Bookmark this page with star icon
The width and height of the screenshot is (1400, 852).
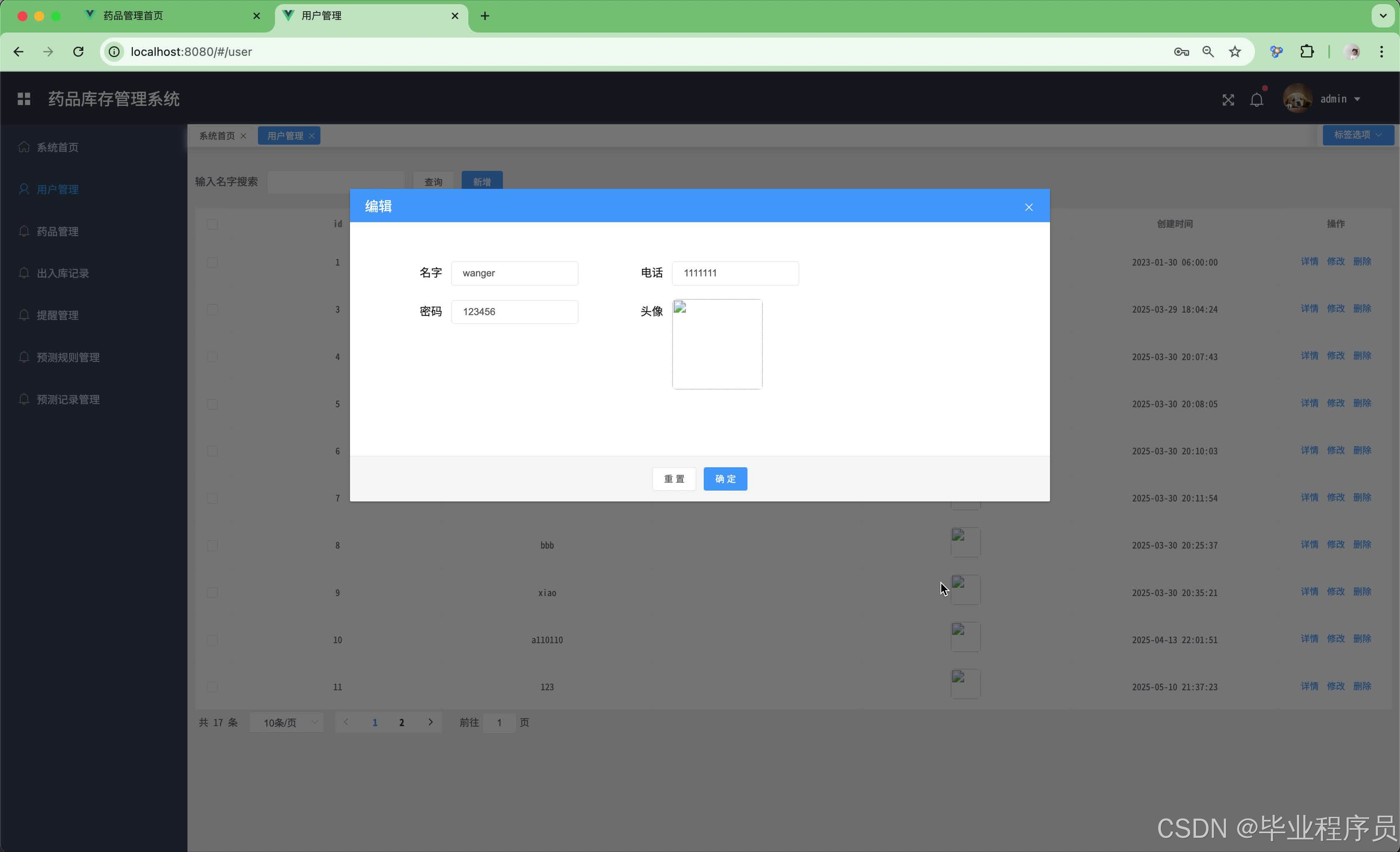click(1235, 52)
